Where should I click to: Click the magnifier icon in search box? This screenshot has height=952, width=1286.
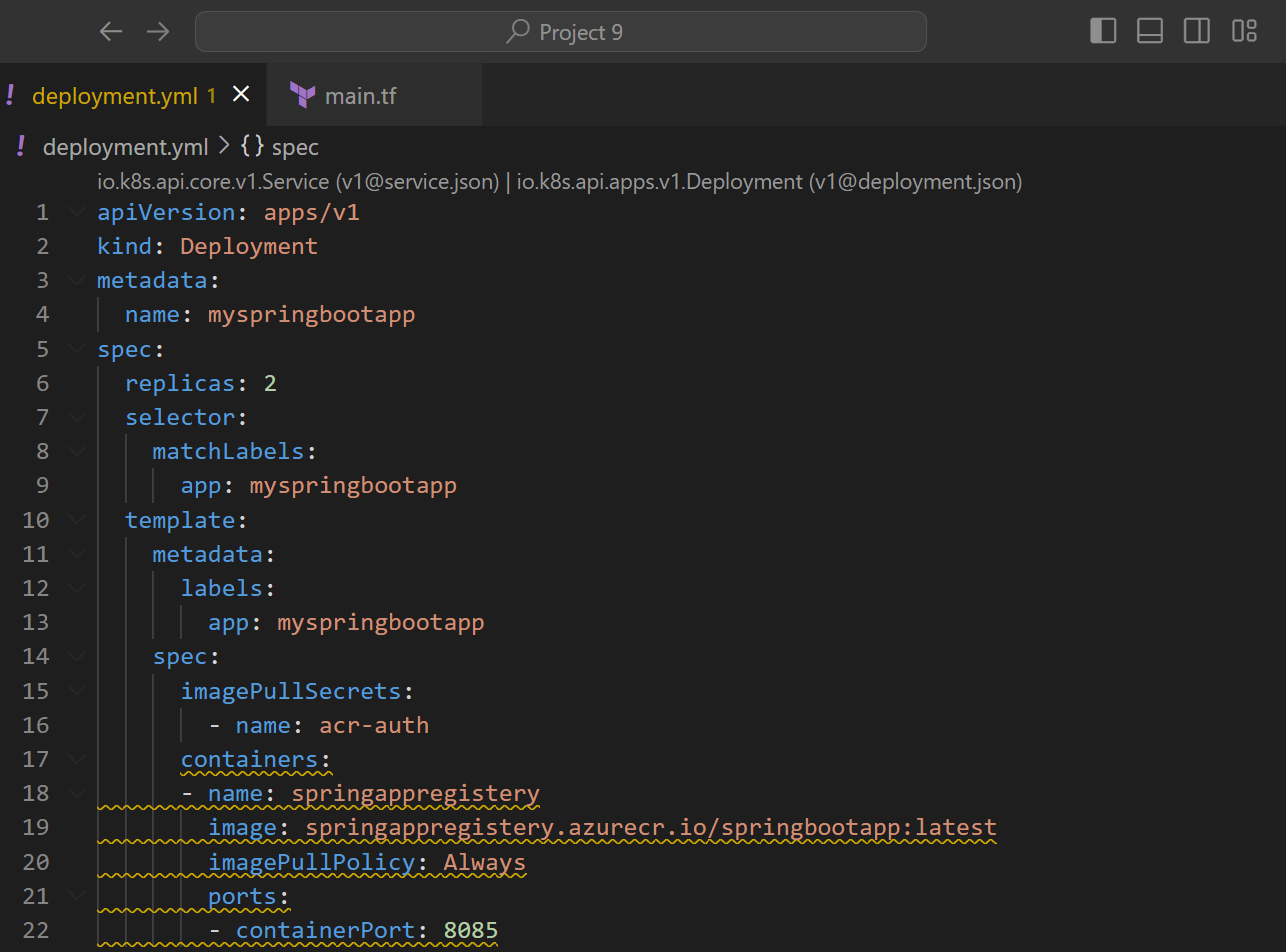point(518,32)
